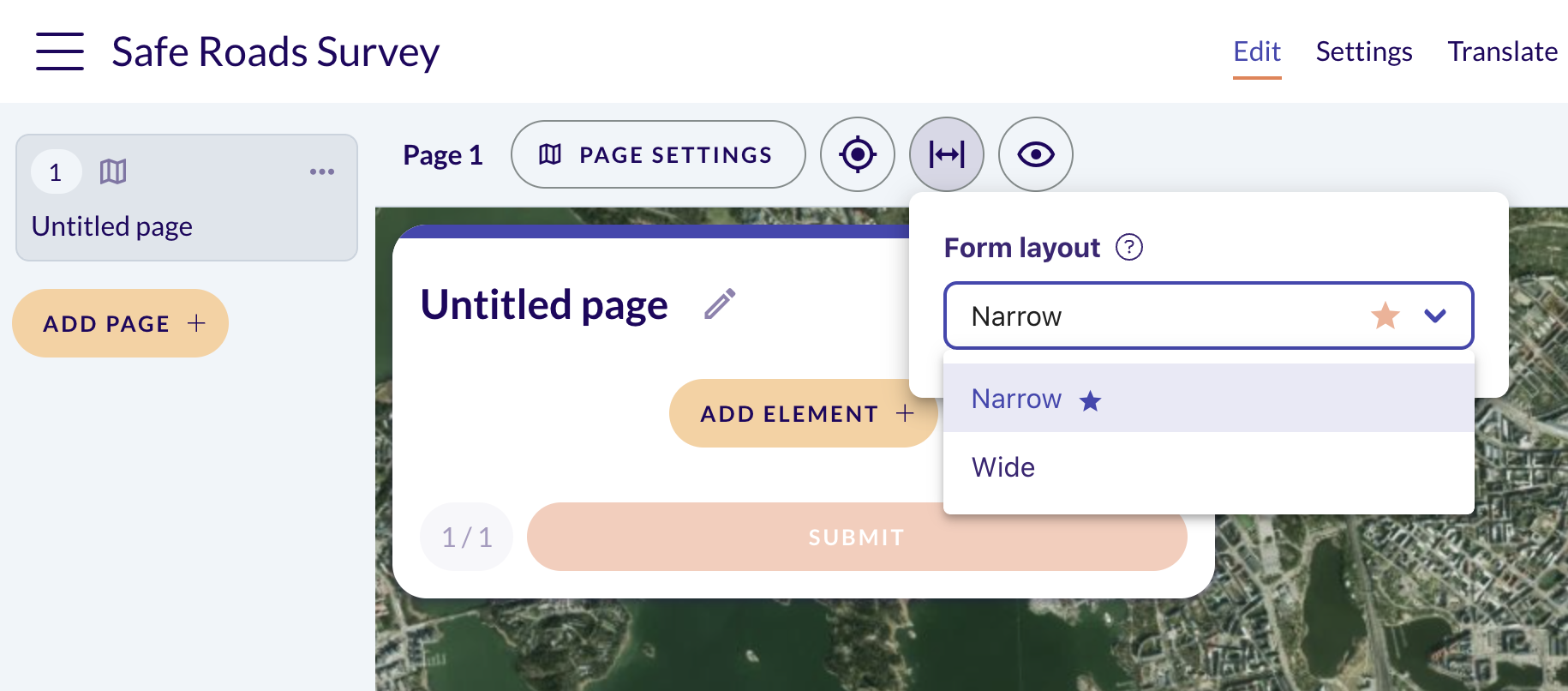Click the Form layout heading text
The height and width of the screenshot is (691, 1568).
pyautogui.click(x=1022, y=248)
